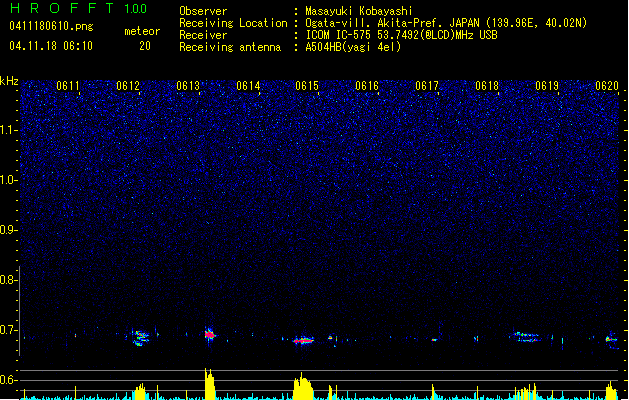Viewport: 629px width, 400px height.
Task: Click time marker 0619
Action: click(547, 86)
